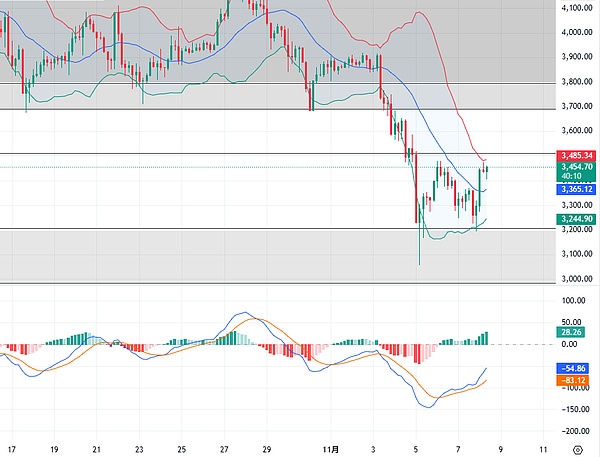Select the orange -83.12 signal line label
The image size is (600, 457).
(x=574, y=380)
